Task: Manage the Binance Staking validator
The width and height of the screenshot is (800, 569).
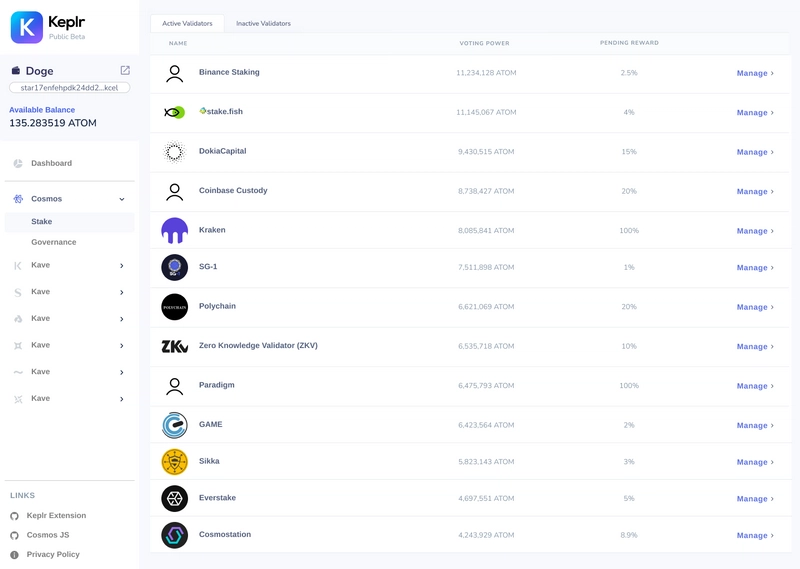Action: (x=755, y=73)
